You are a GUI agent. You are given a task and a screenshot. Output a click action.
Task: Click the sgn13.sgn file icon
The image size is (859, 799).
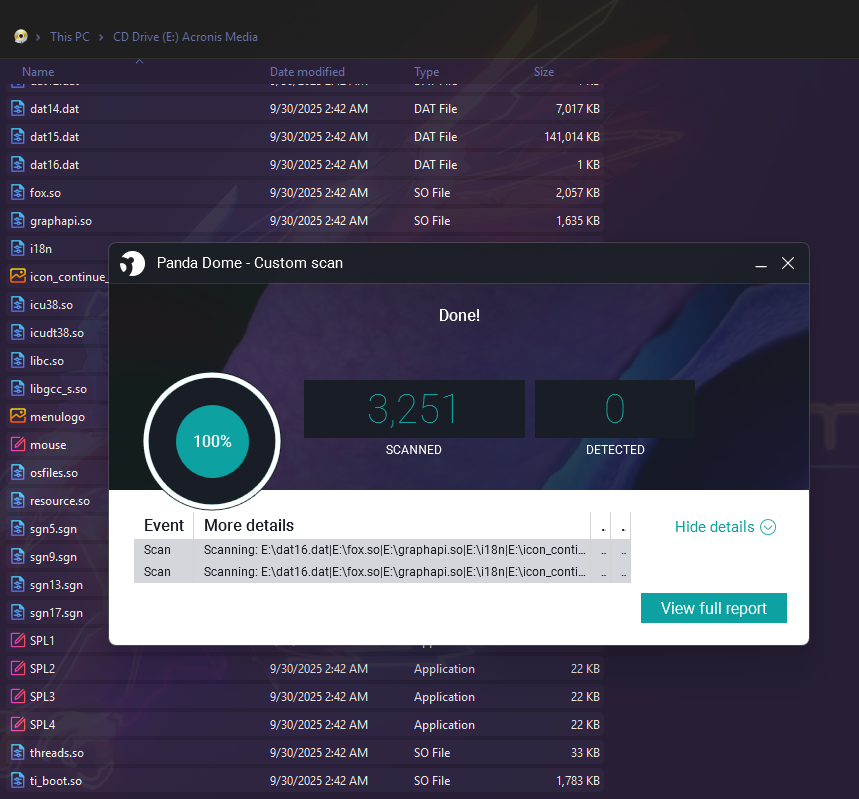18,584
